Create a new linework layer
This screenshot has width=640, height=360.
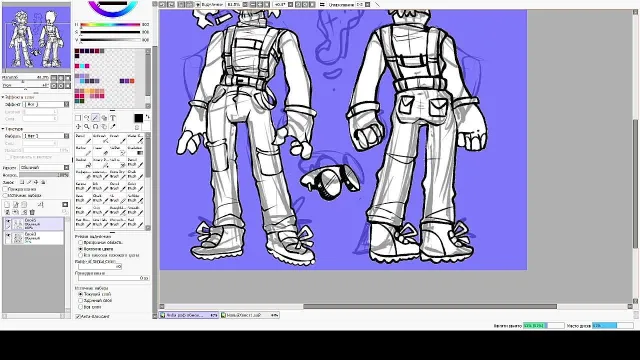tap(16, 204)
